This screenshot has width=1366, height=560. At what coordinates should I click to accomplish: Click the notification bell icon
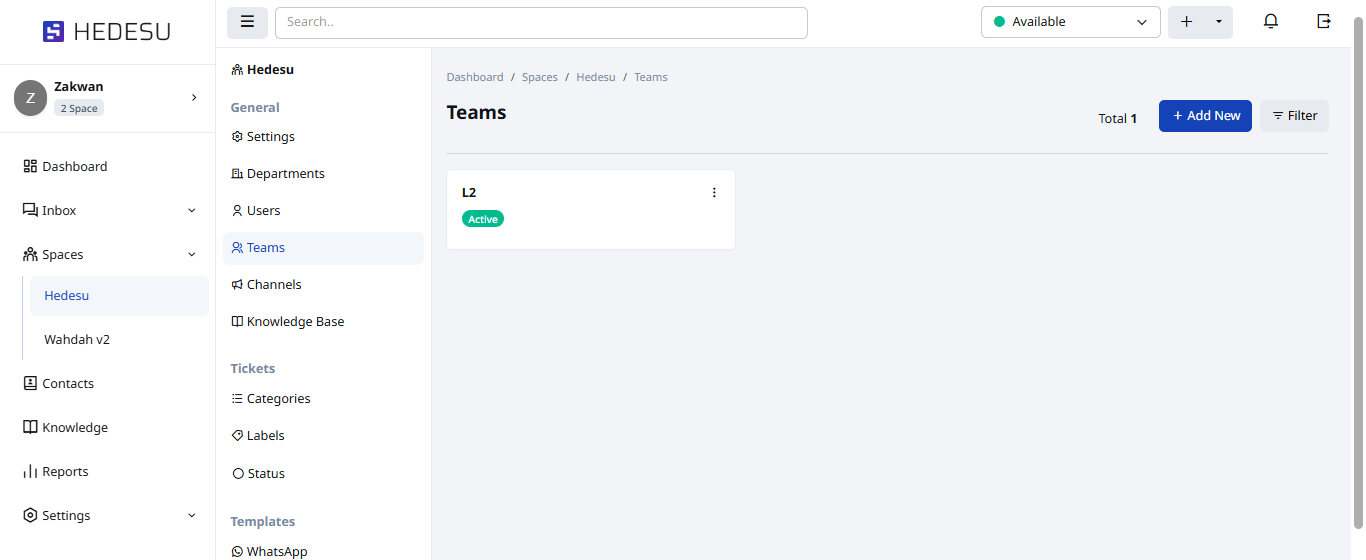[1271, 22]
